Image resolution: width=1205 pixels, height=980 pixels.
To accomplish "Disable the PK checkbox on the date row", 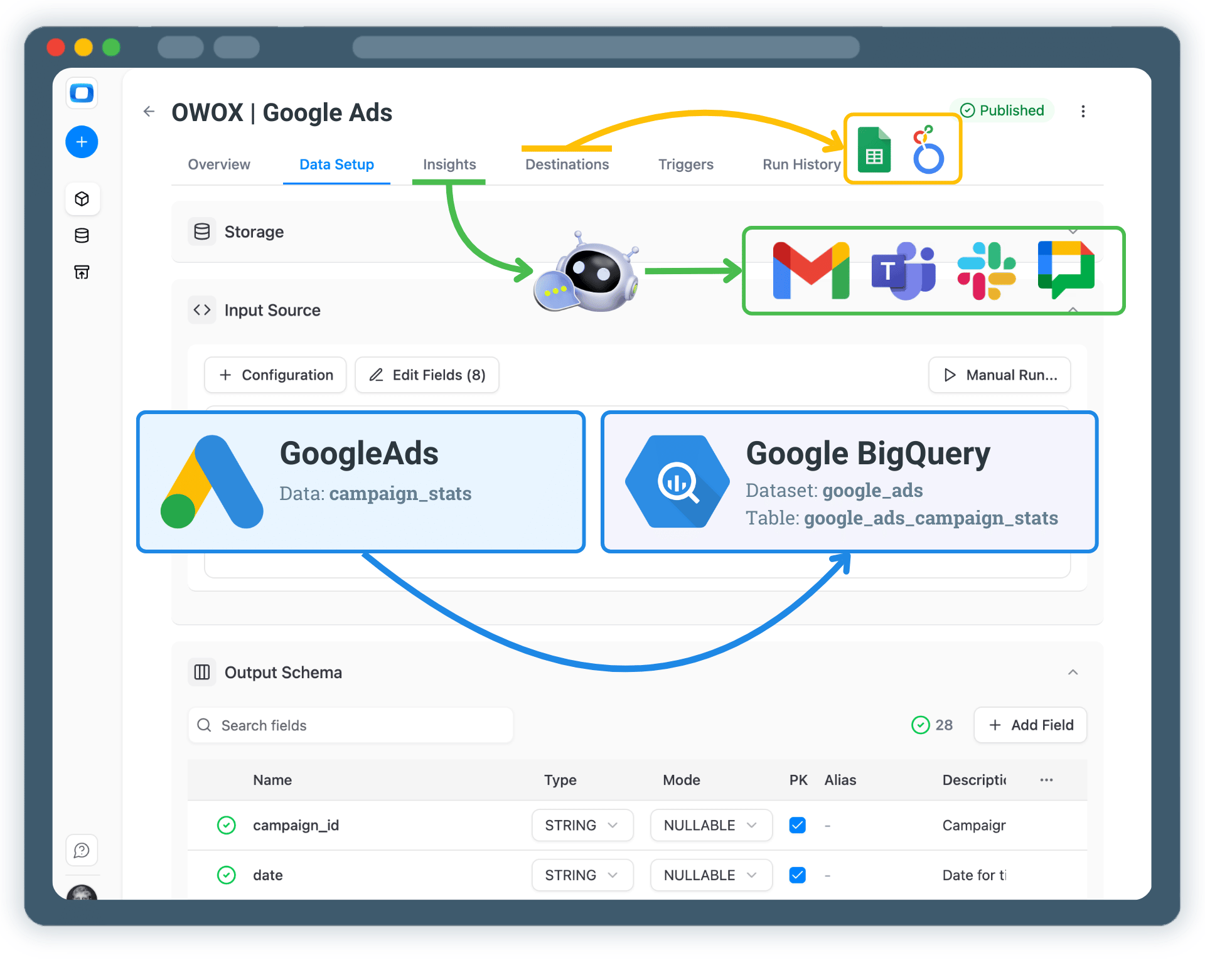I will [797, 875].
